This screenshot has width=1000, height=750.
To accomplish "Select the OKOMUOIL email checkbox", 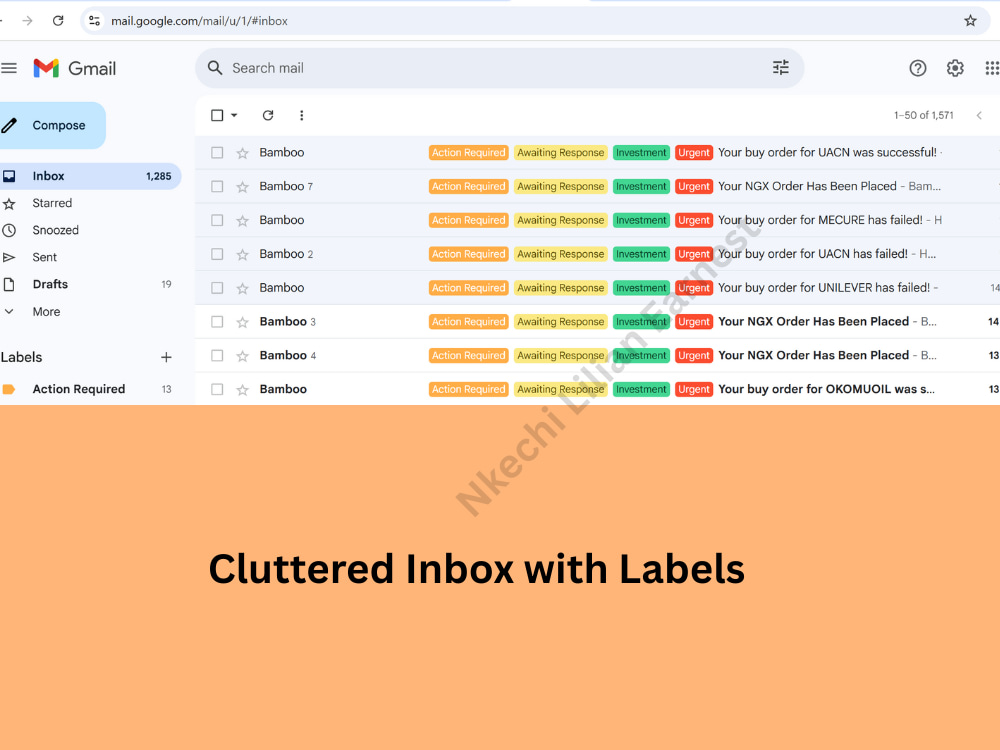I will [x=217, y=390].
